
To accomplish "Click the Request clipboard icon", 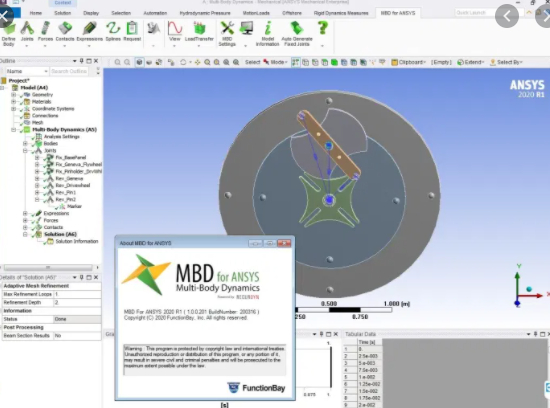I will pyautogui.click(x=132, y=29).
